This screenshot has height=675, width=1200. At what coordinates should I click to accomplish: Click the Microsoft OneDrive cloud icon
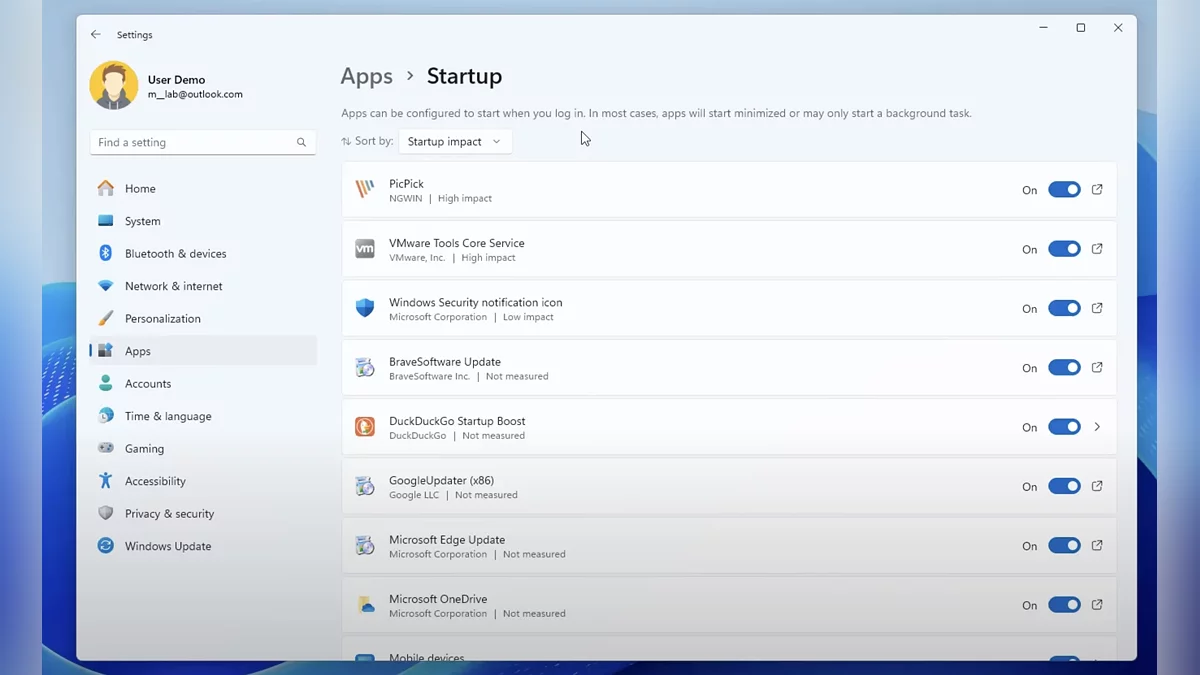pyautogui.click(x=364, y=605)
